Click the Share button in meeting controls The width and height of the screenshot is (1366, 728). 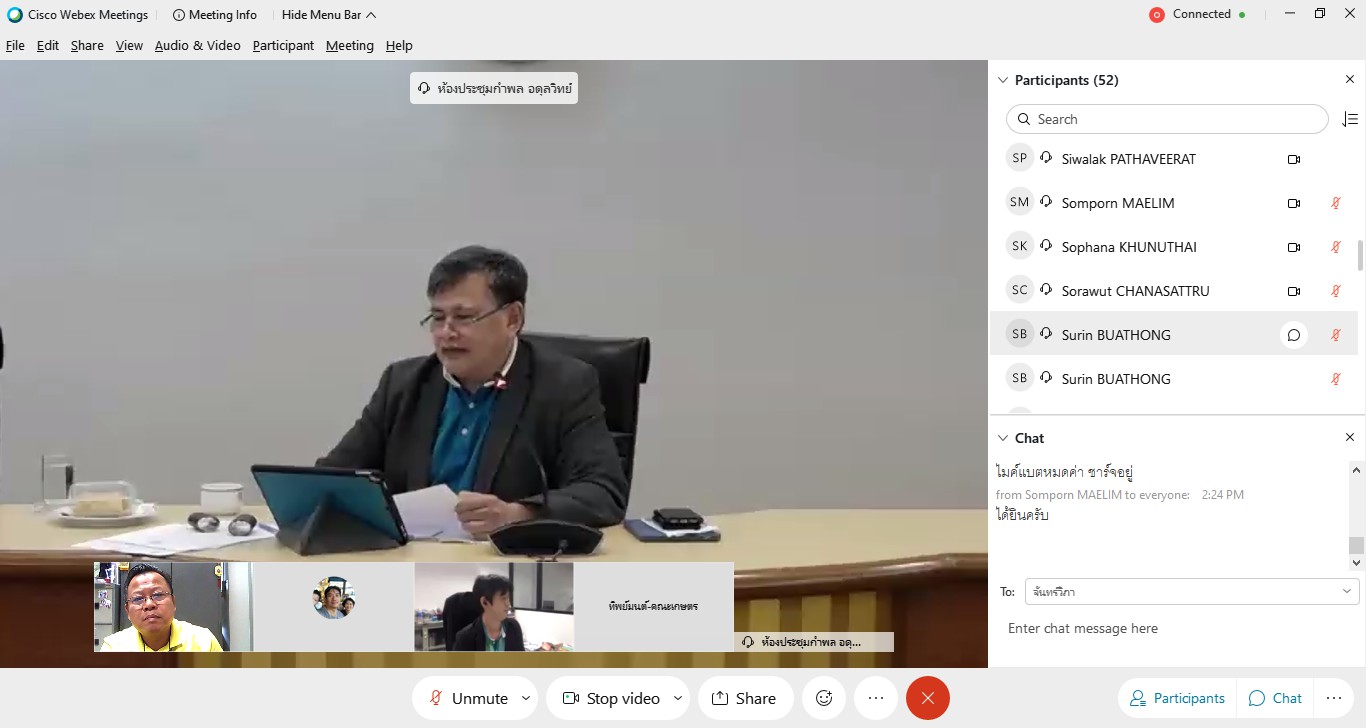point(744,698)
